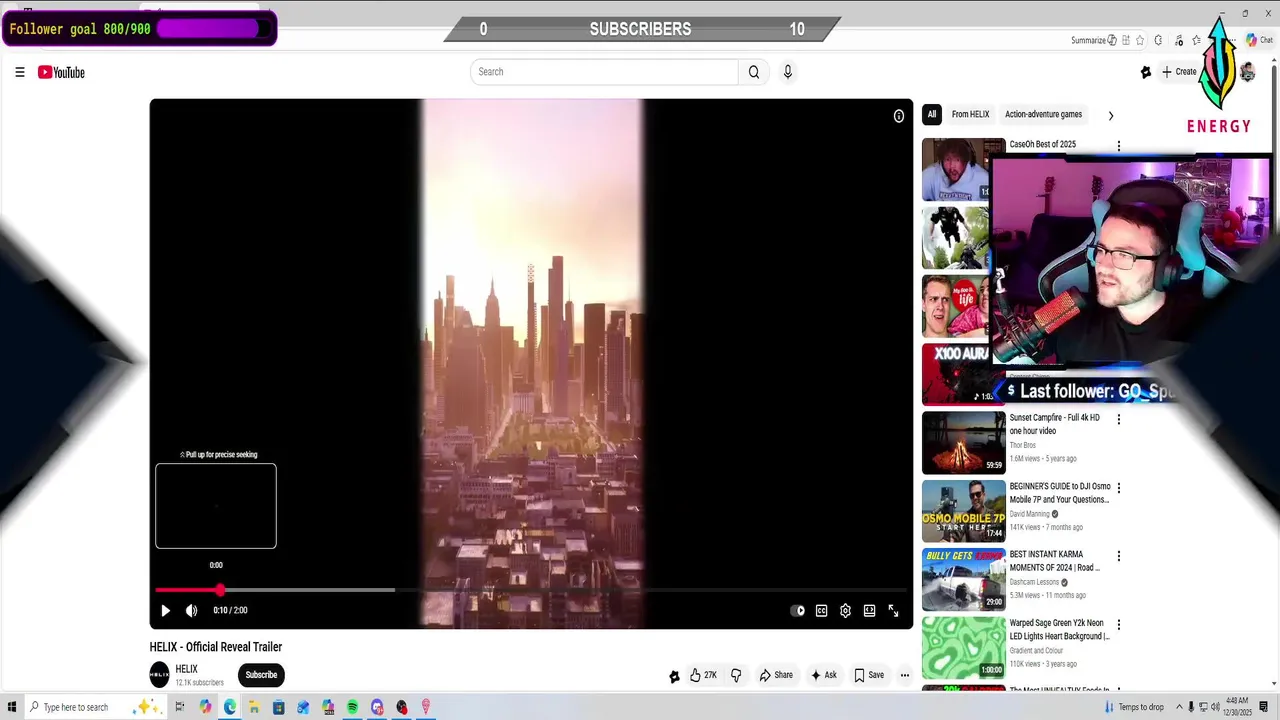This screenshot has height=720, width=1280.
Task: Enter fullscreen on the video player
Action: [x=893, y=611]
